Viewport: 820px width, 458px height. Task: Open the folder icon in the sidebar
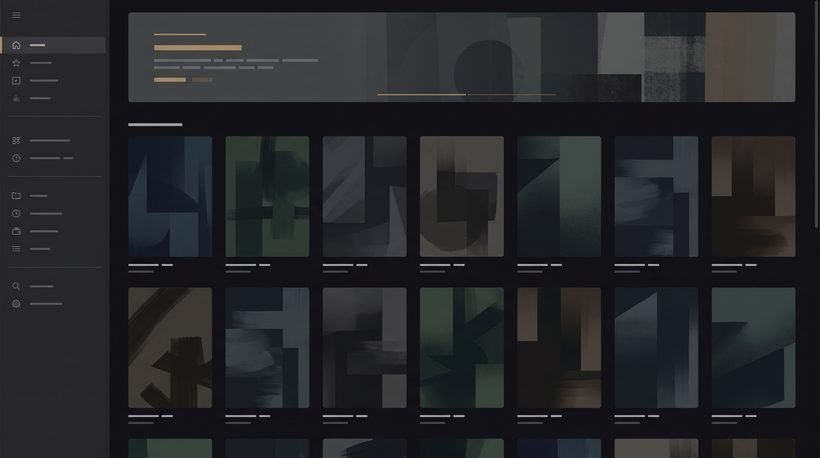(x=16, y=196)
